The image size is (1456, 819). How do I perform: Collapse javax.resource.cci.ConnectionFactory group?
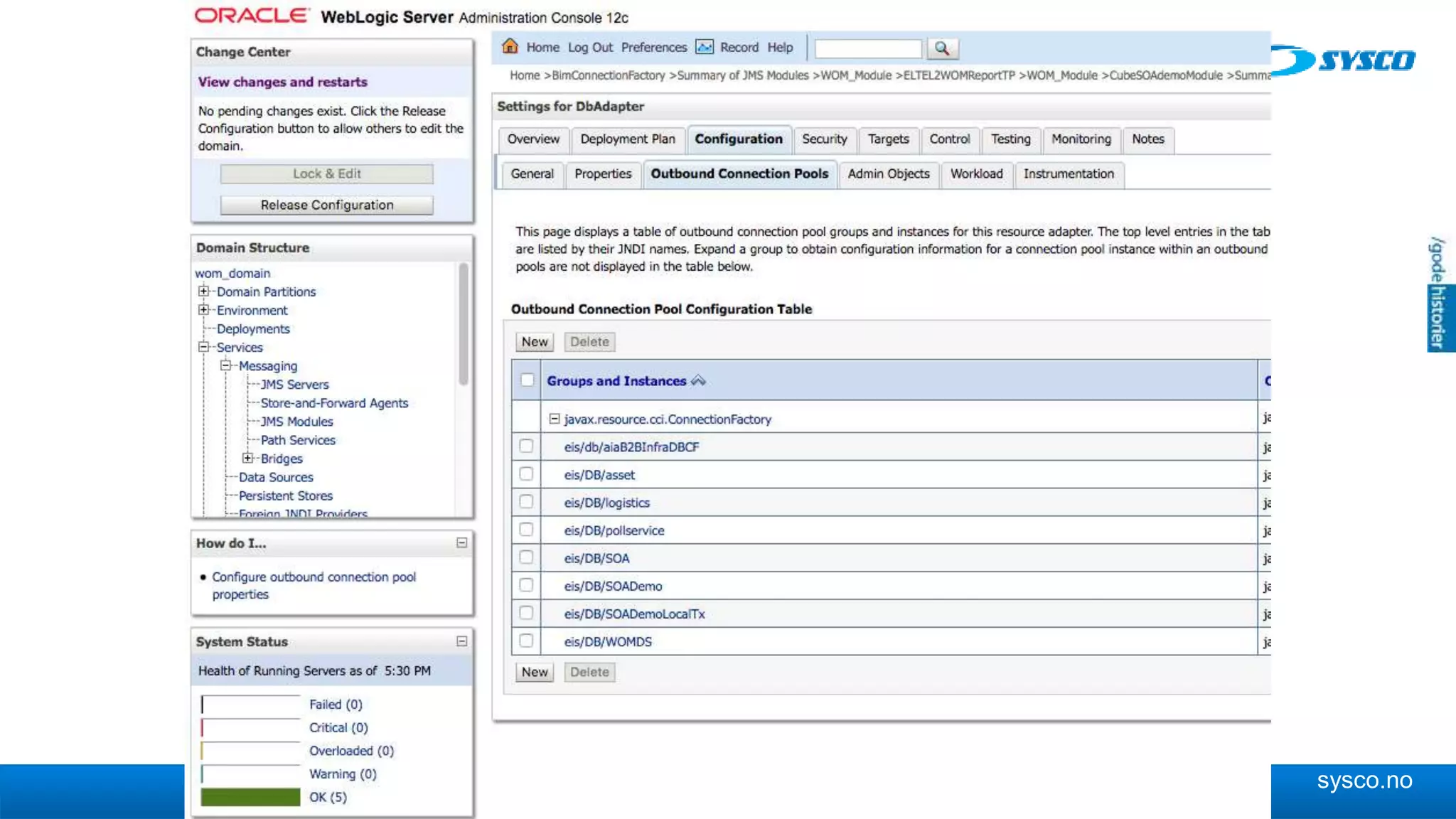coord(554,419)
